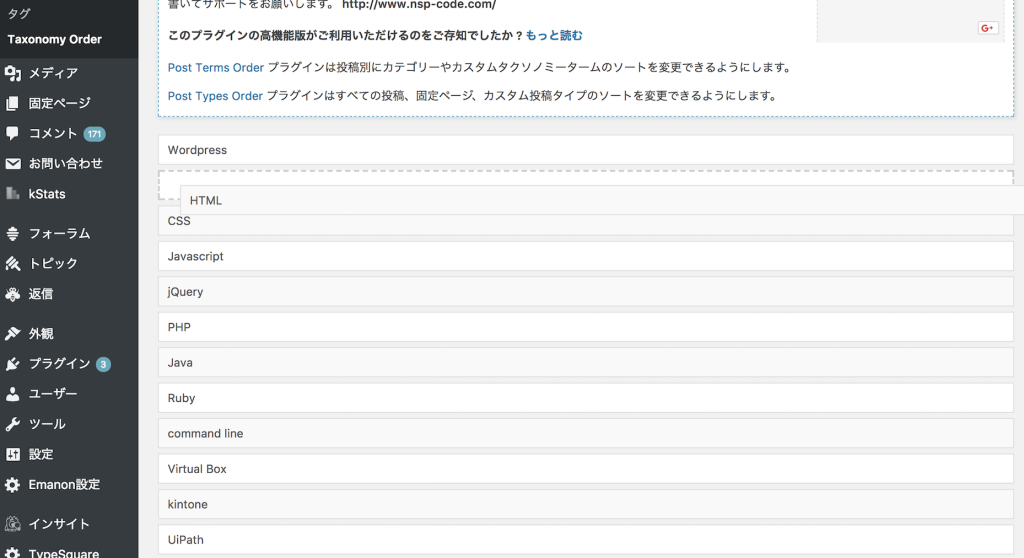Click the comments speech bubble icon

(x=12, y=133)
